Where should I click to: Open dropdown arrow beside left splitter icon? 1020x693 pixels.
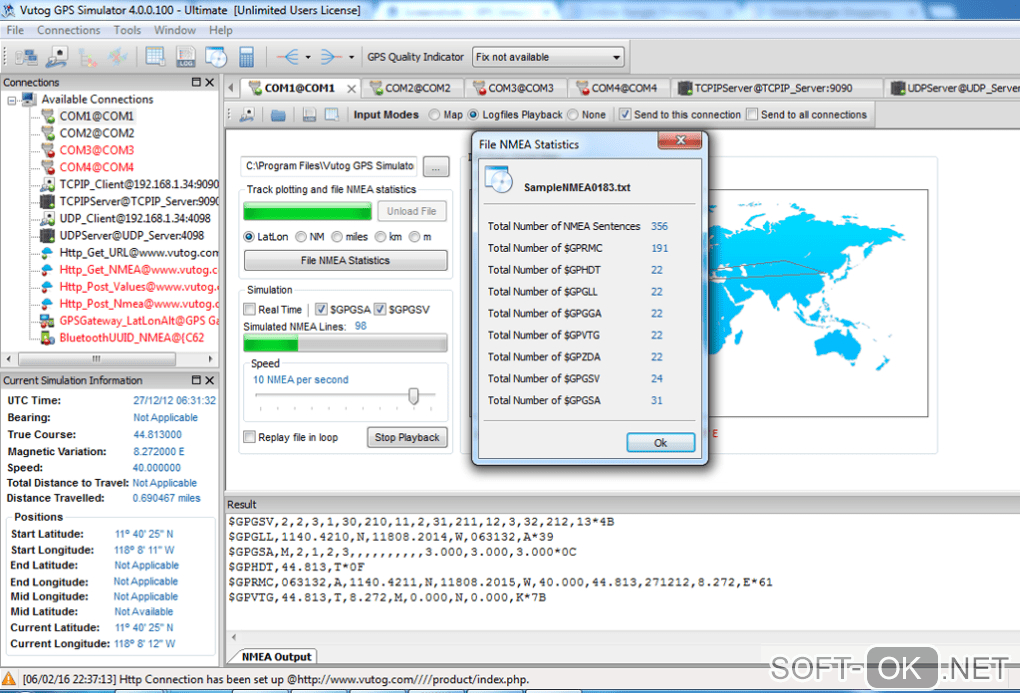tap(308, 57)
